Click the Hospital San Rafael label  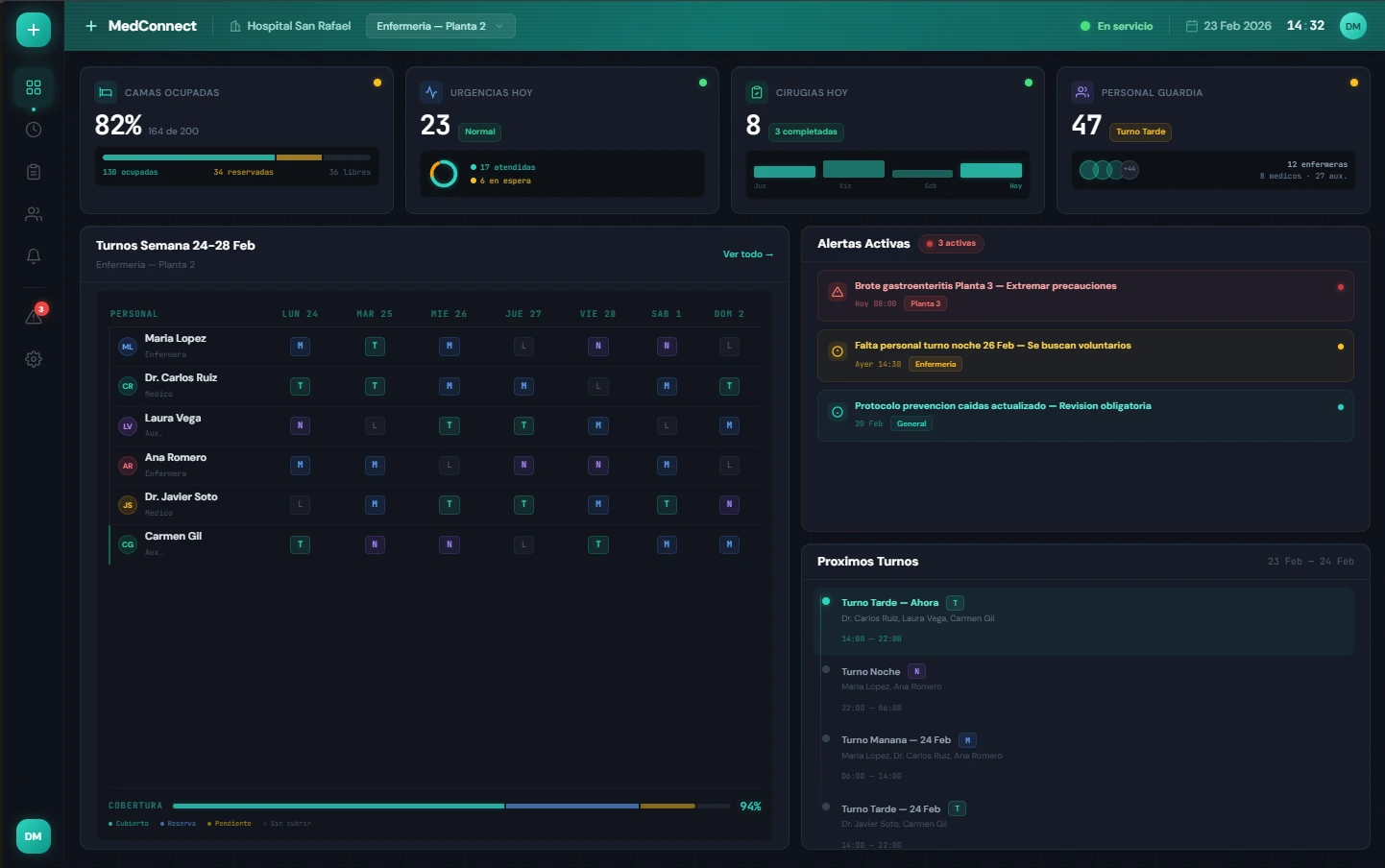coord(299,26)
